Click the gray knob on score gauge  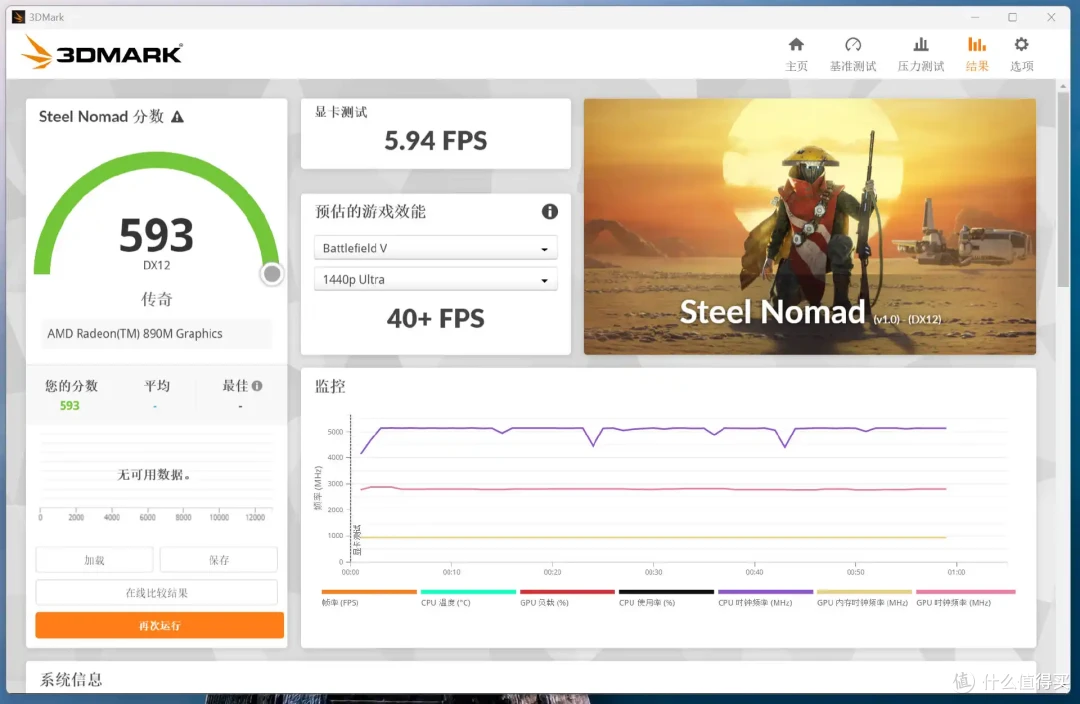(272, 274)
